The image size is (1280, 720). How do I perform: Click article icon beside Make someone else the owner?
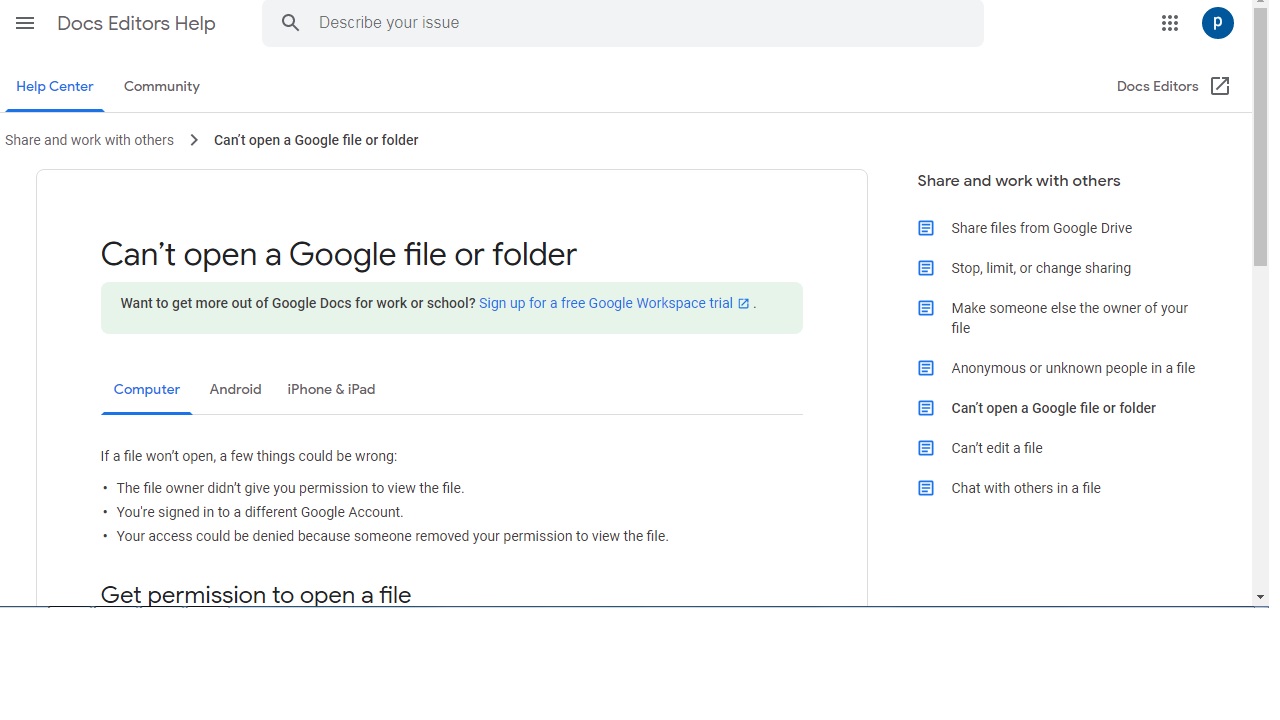(x=926, y=308)
